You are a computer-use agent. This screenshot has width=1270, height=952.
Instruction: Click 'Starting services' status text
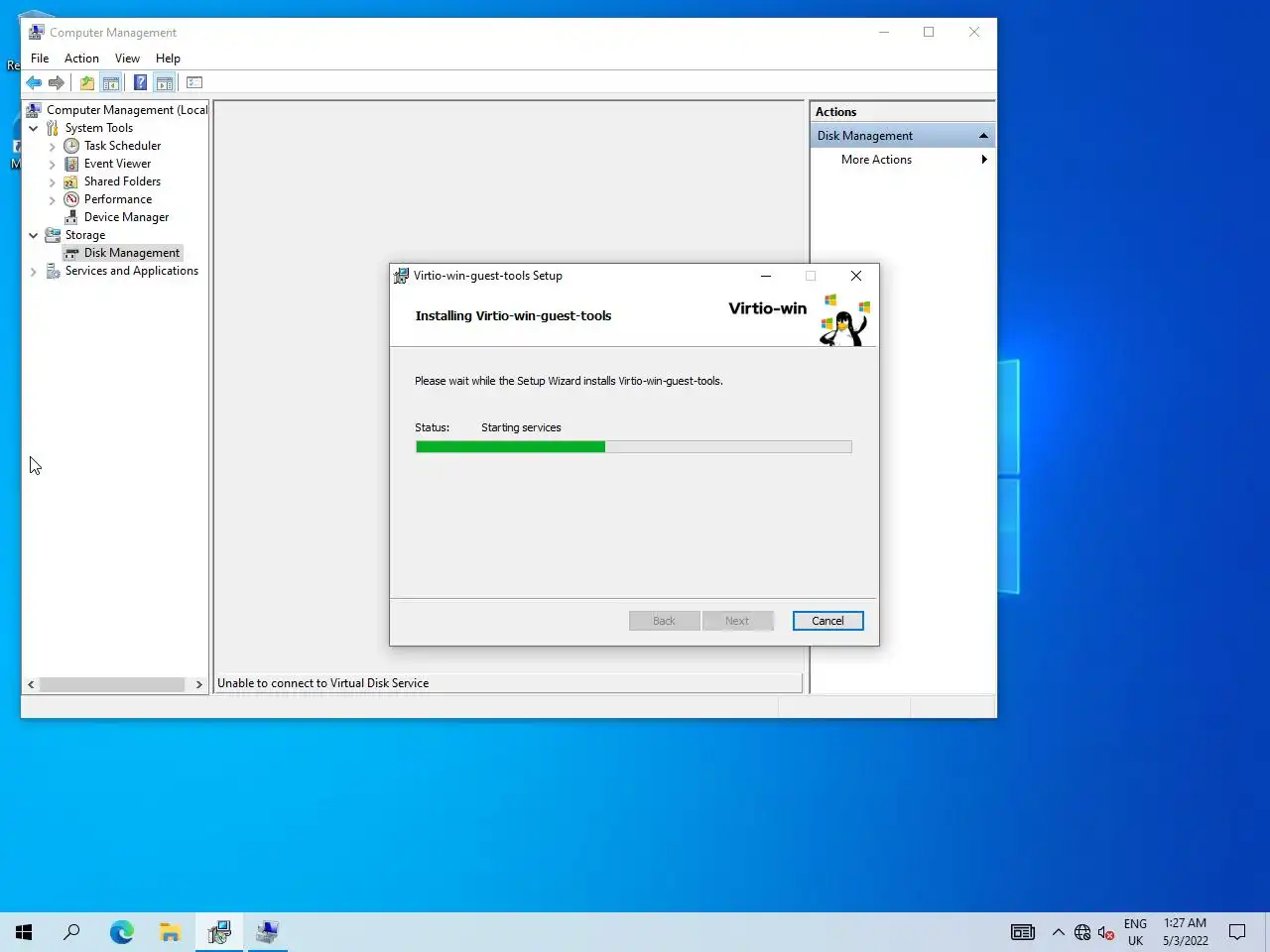click(521, 427)
